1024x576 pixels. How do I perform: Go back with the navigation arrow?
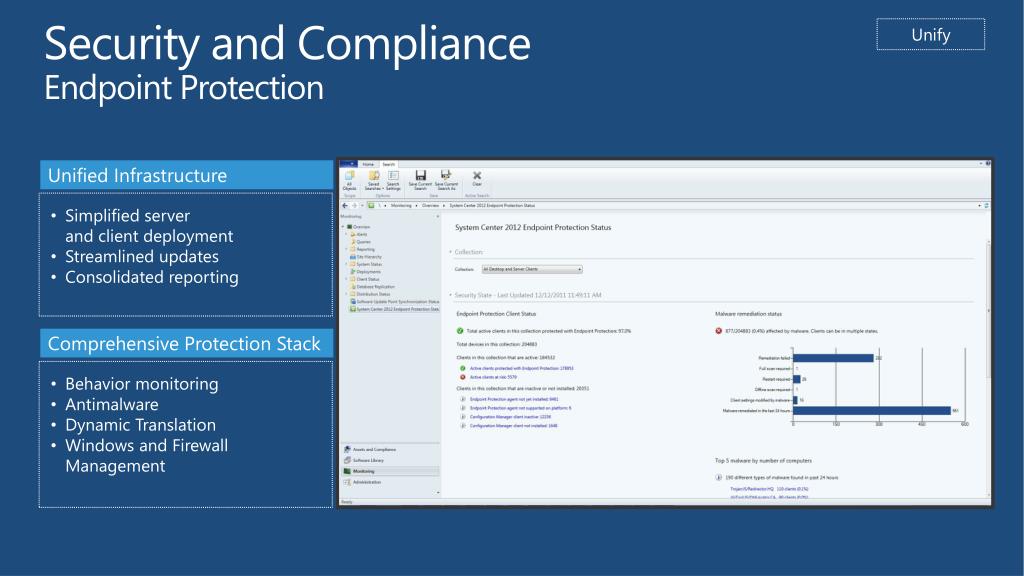click(x=345, y=206)
